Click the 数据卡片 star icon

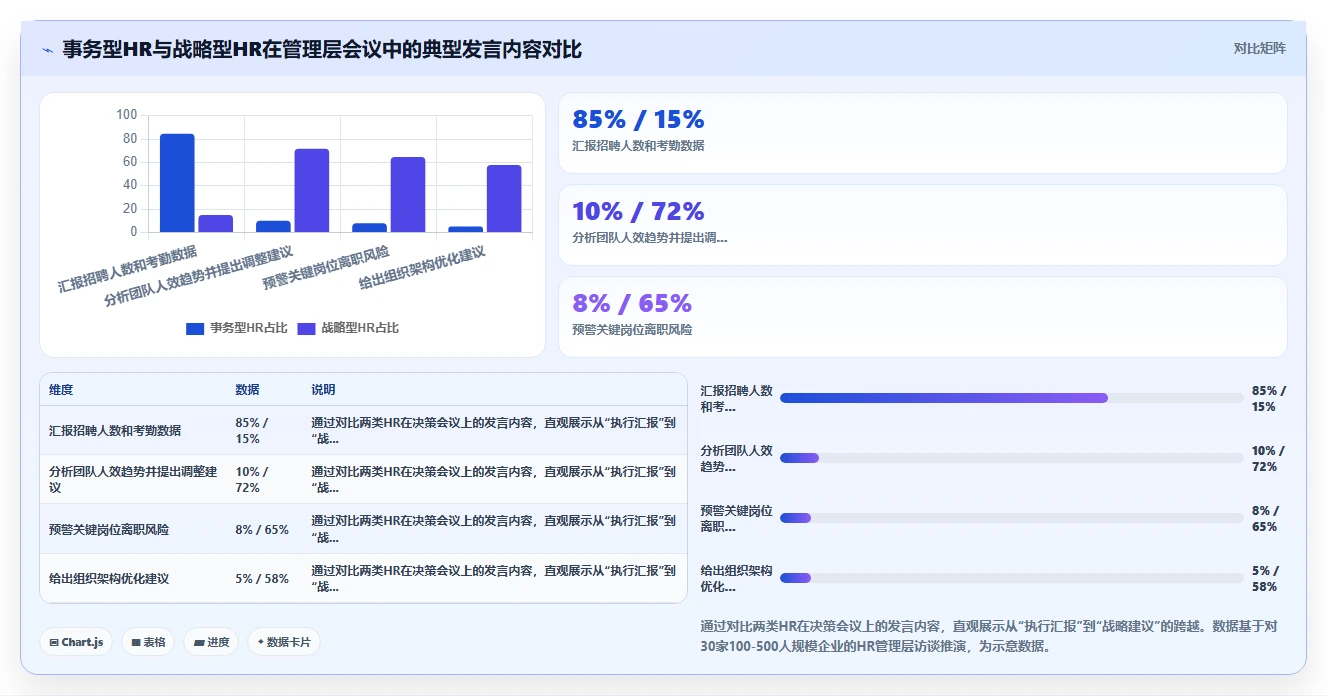click(x=261, y=642)
